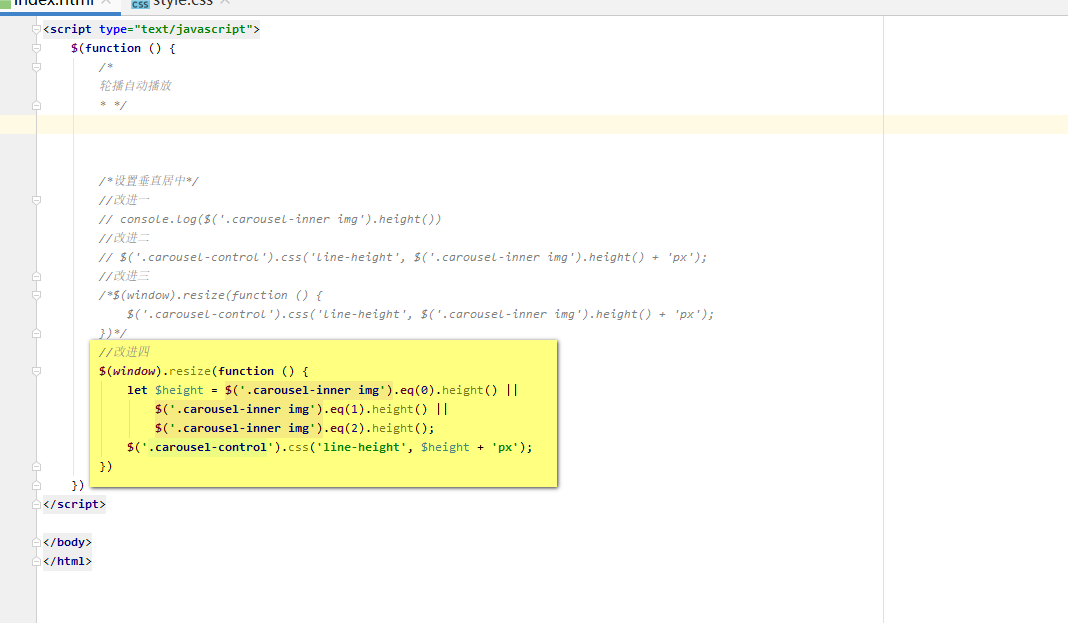The image size is (1068, 623).
Task: Click fold end marker beside resize's closing })
Action: click(x=36, y=466)
